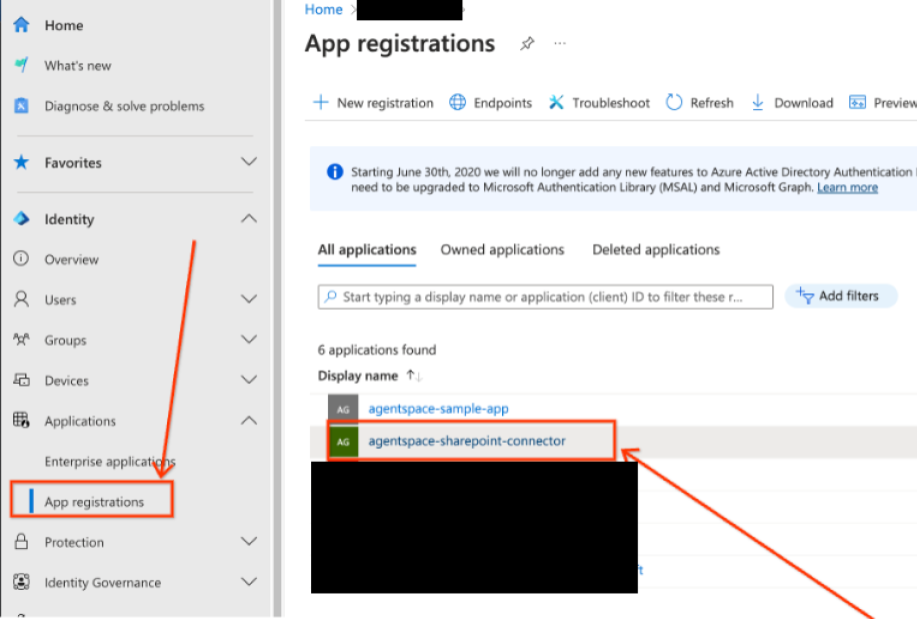Click the Devices icon in the sidebar

(20, 380)
